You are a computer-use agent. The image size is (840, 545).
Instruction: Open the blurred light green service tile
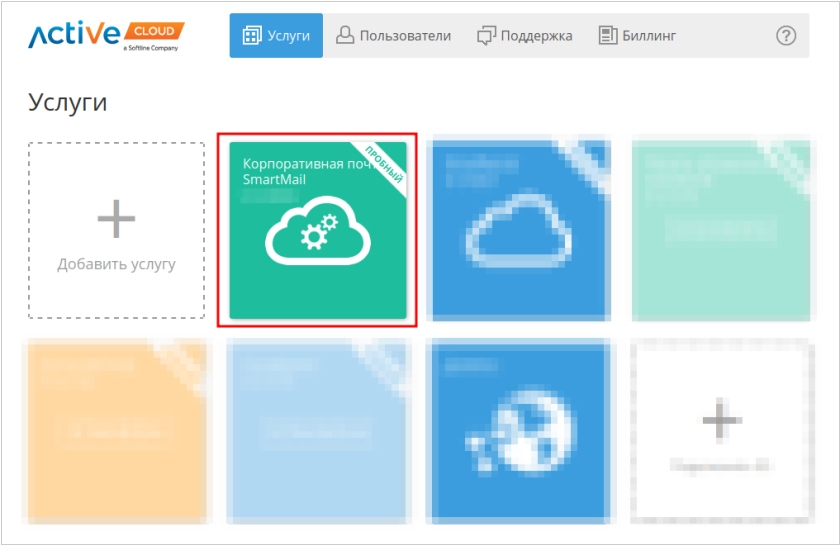(x=722, y=230)
